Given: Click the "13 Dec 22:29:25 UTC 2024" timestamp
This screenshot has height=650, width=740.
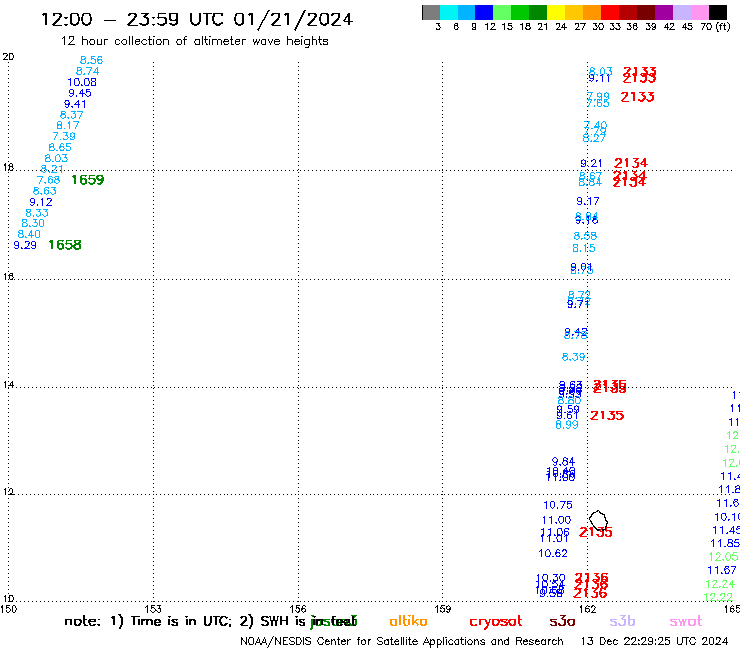Looking at the screenshot, I should click(x=654, y=641).
